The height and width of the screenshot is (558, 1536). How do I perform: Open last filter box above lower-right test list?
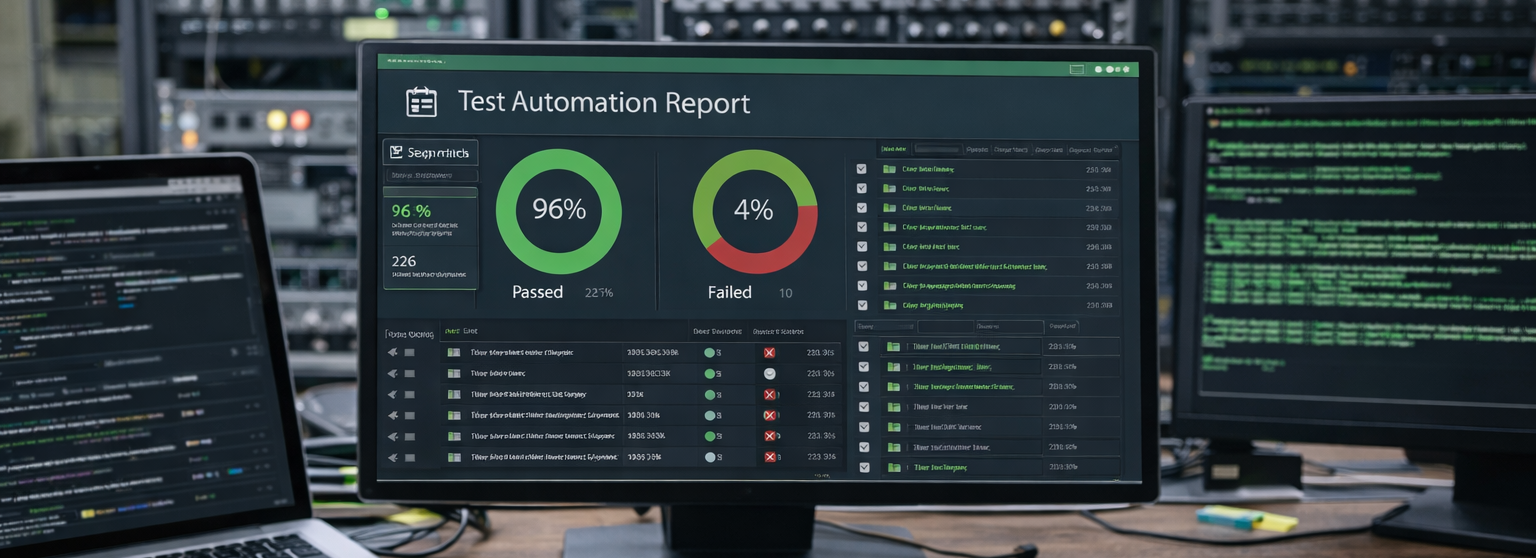(x=1061, y=327)
